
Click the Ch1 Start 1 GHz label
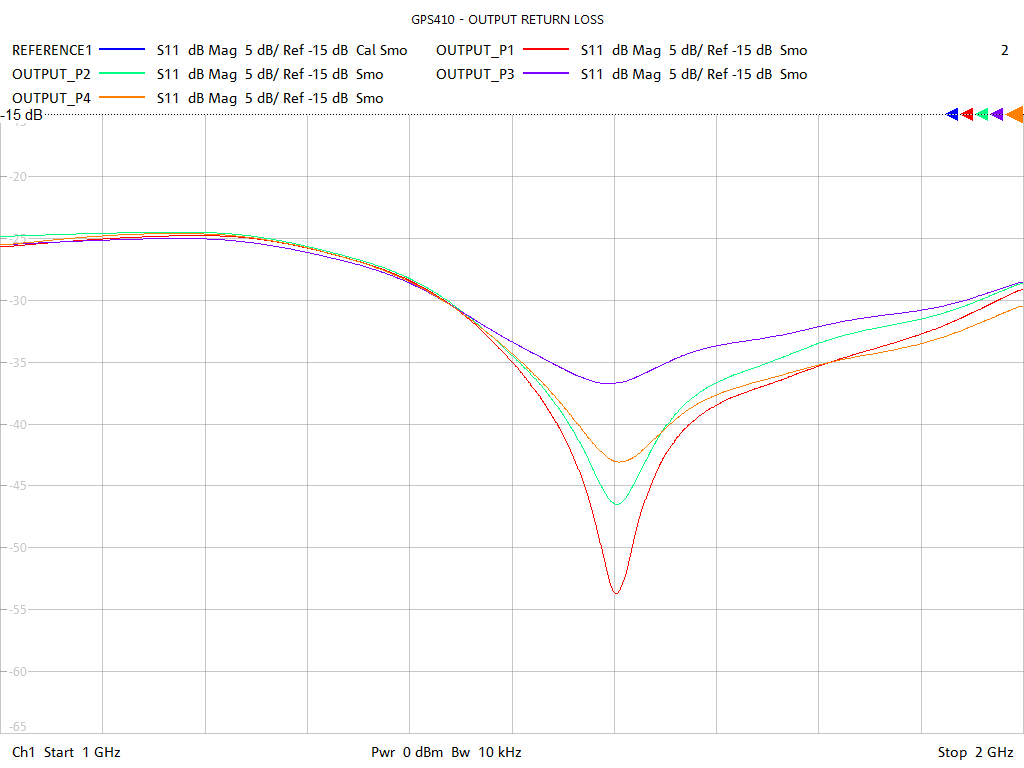coord(66,752)
